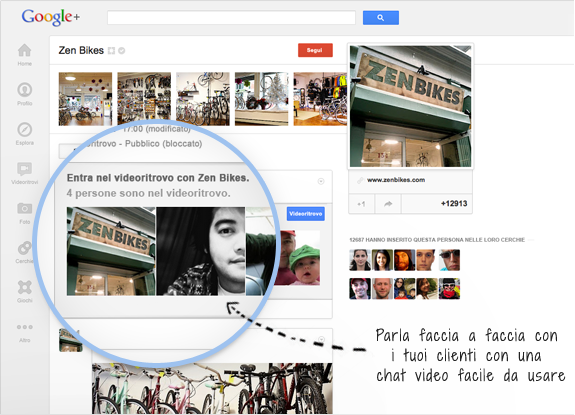
Task: Click the blue search magnifier button
Action: click(x=381, y=18)
